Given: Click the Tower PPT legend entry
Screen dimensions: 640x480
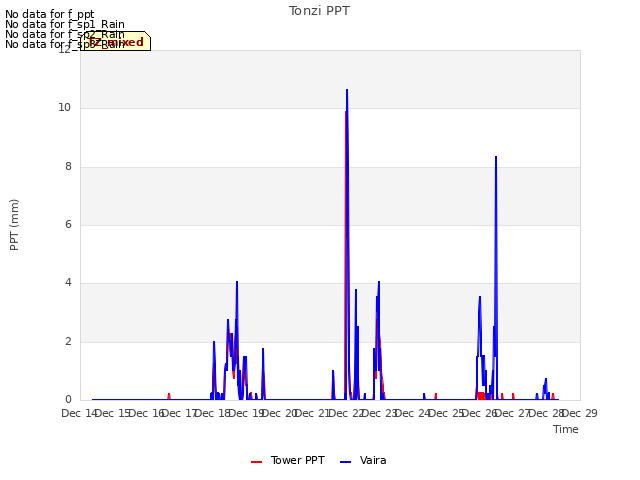Looking at the screenshot, I should click(288, 460).
